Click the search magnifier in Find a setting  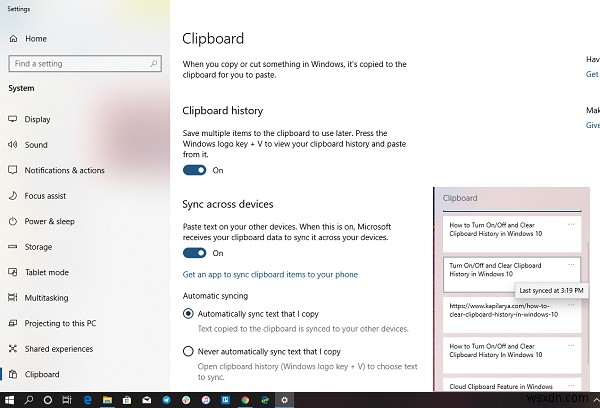click(x=154, y=64)
